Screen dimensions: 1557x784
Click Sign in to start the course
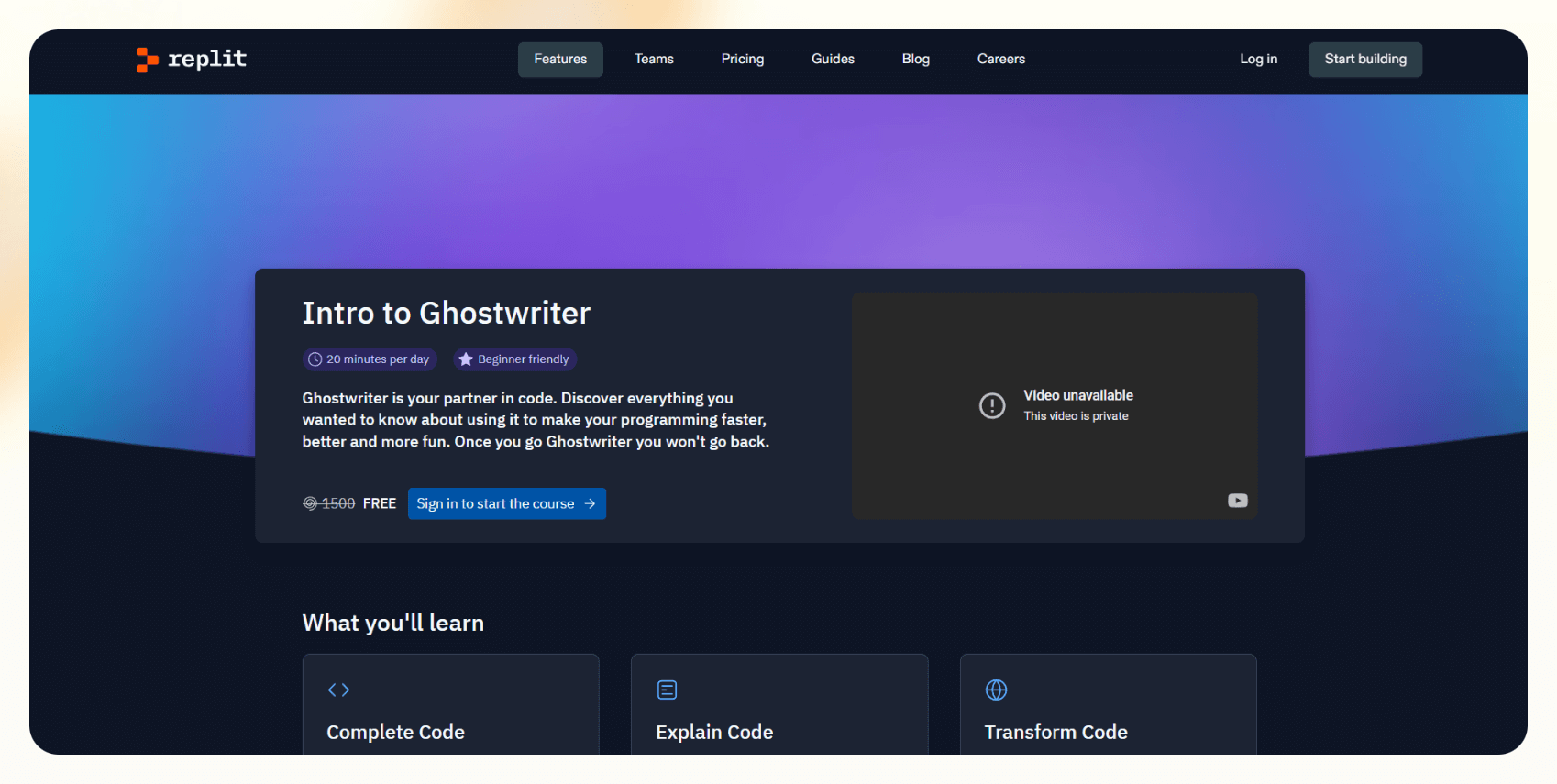pos(507,503)
